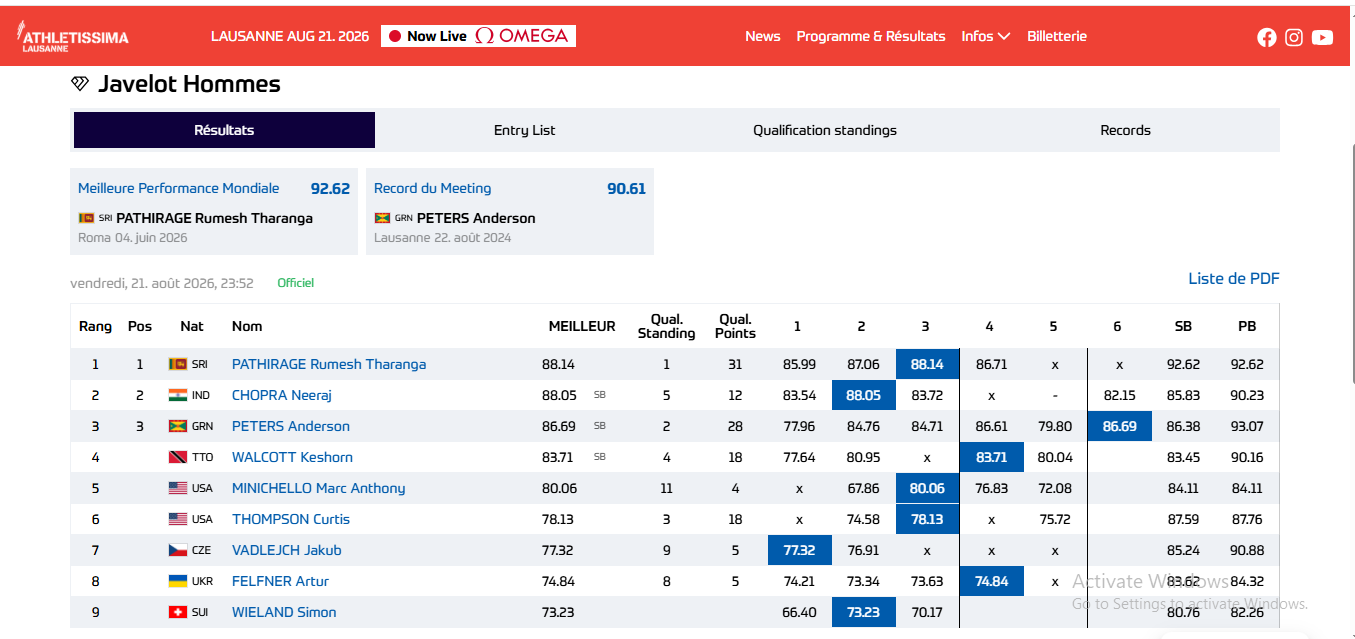Click Grenada flag in meeting record card
The height and width of the screenshot is (639, 1355).
pyautogui.click(x=382, y=218)
